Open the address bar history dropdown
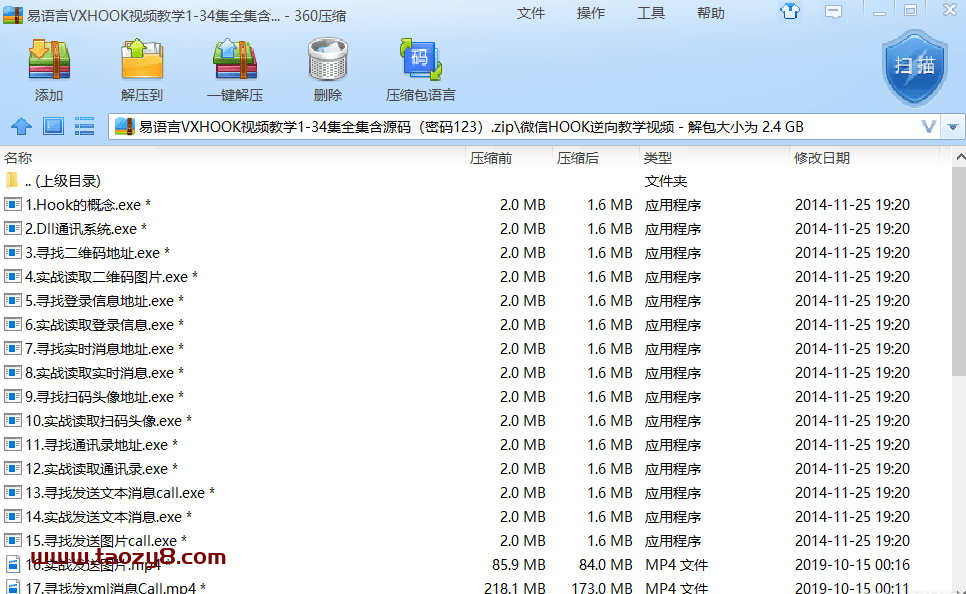 coord(929,126)
